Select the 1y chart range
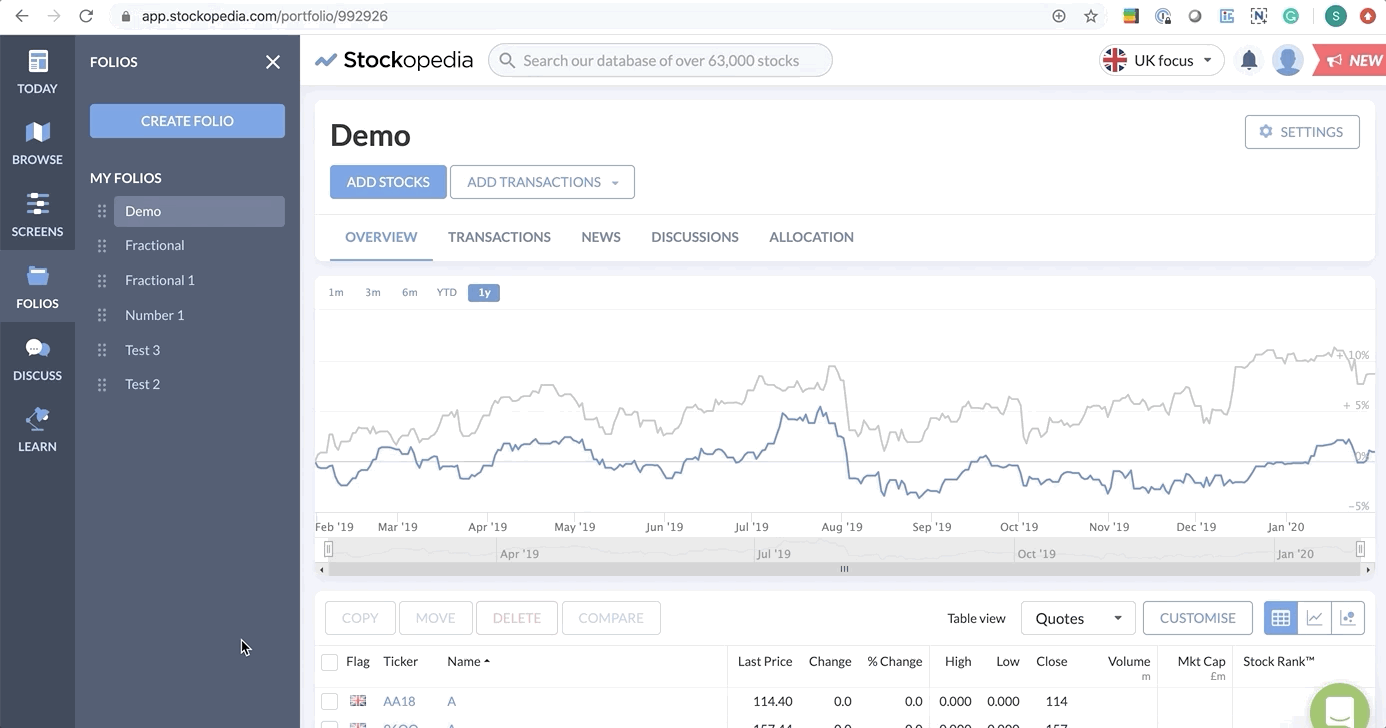The width and height of the screenshot is (1386, 728). point(484,292)
